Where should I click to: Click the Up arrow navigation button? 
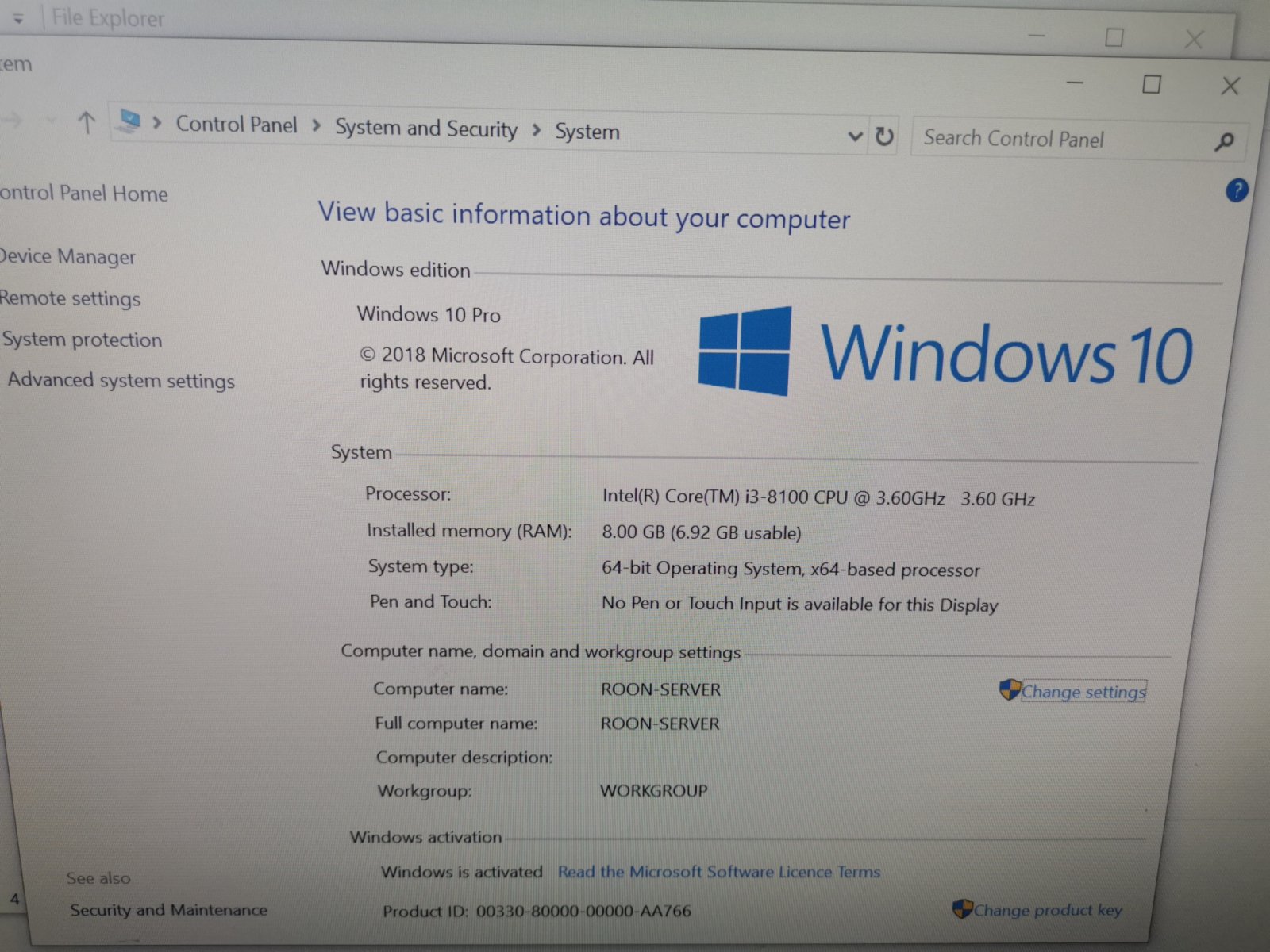(87, 122)
